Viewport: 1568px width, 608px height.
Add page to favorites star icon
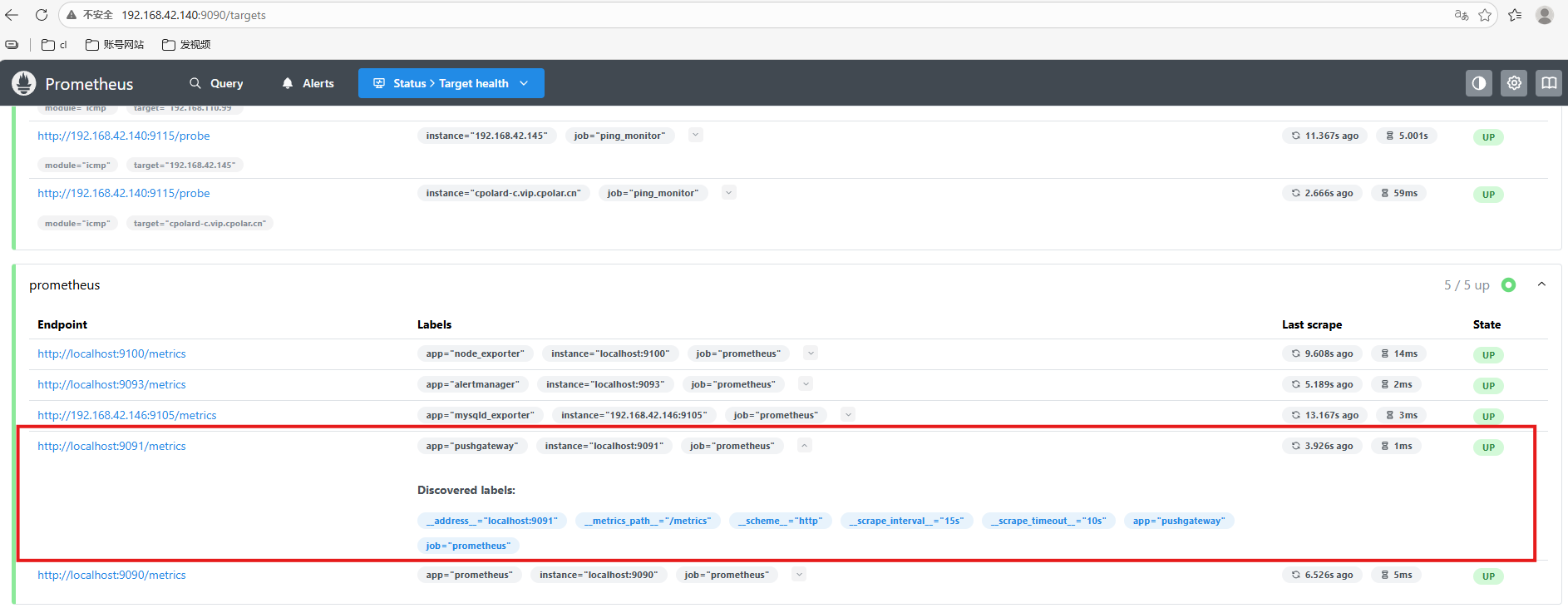pyautogui.click(x=1485, y=15)
